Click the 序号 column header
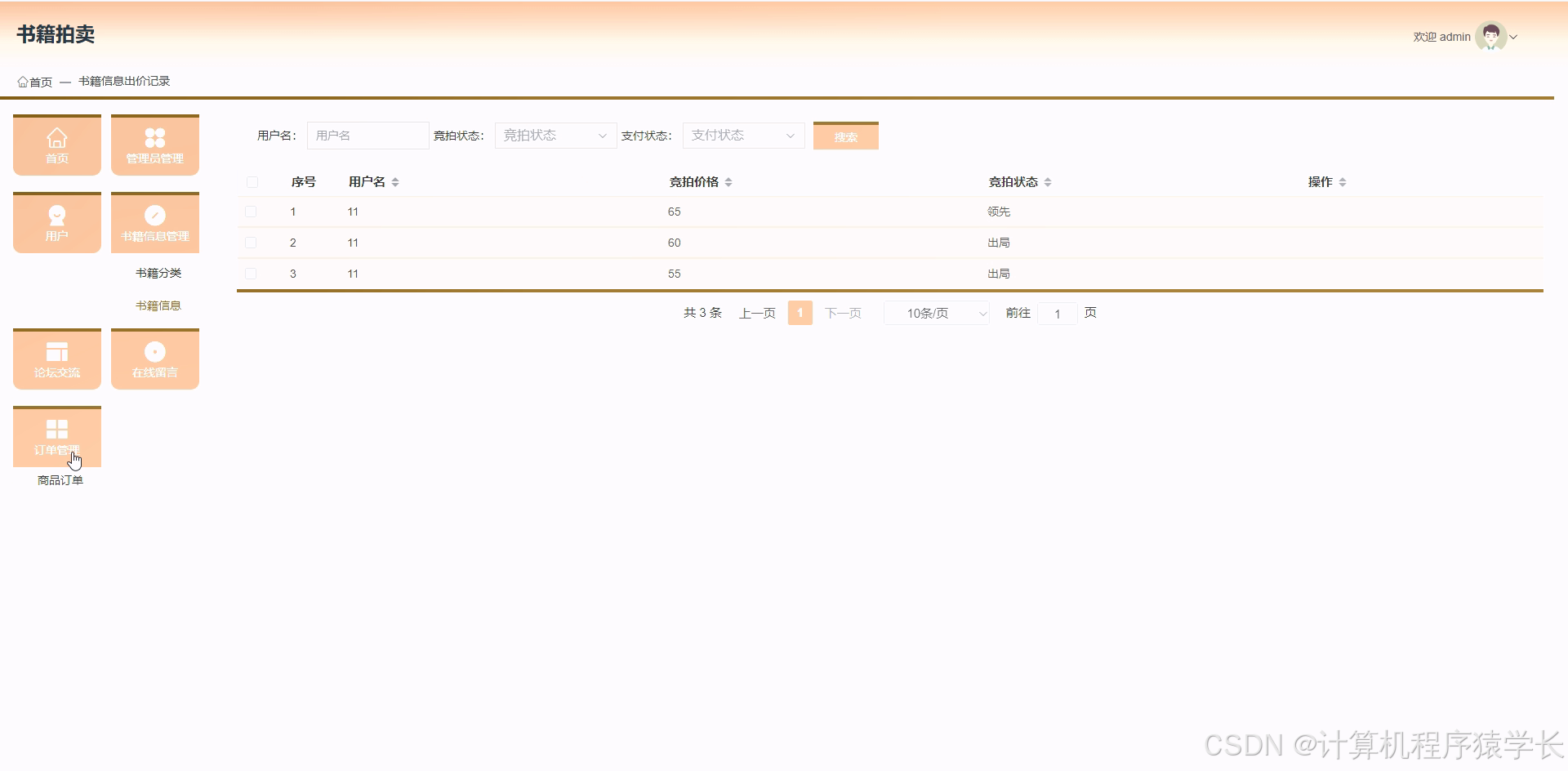 [x=304, y=182]
